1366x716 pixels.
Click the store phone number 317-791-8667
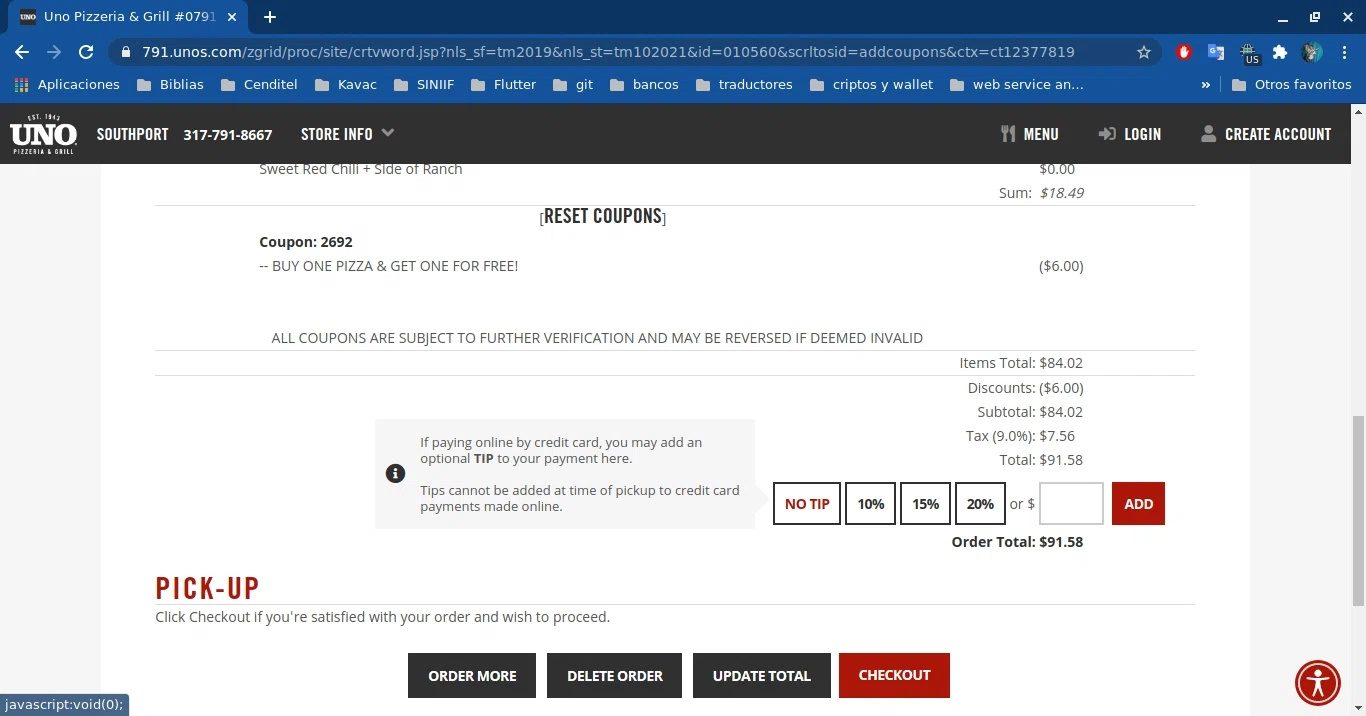(228, 134)
